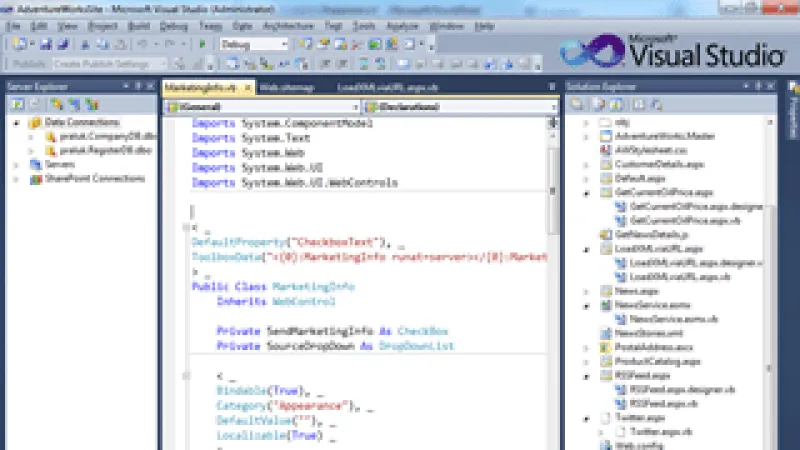Image resolution: width=800 pixels, height=450 pixels.
Task: Click first icon in Solution Explorer toolbar
Action: click(x=577, y=105)
